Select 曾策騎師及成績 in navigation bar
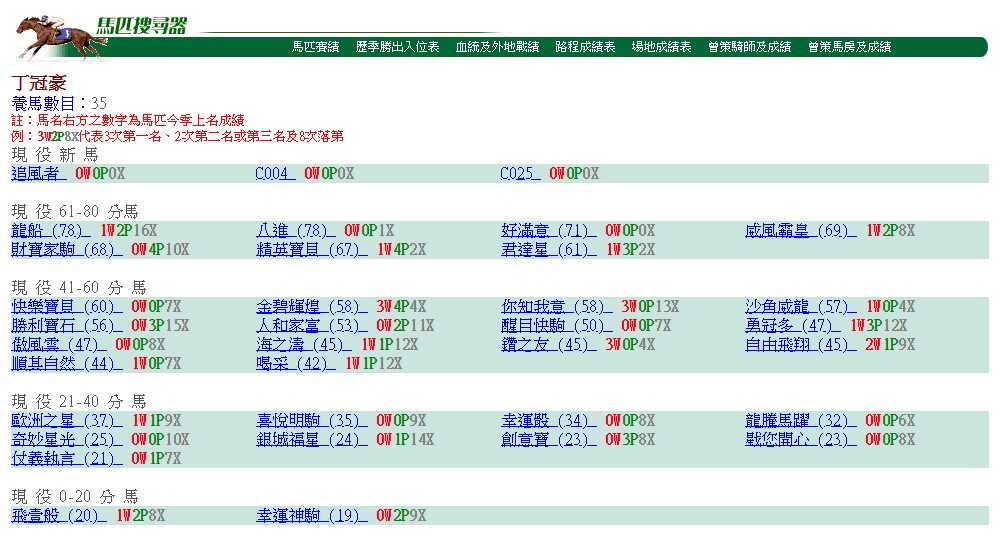The height and width of the screenshot is (539, 1007). 749,47
